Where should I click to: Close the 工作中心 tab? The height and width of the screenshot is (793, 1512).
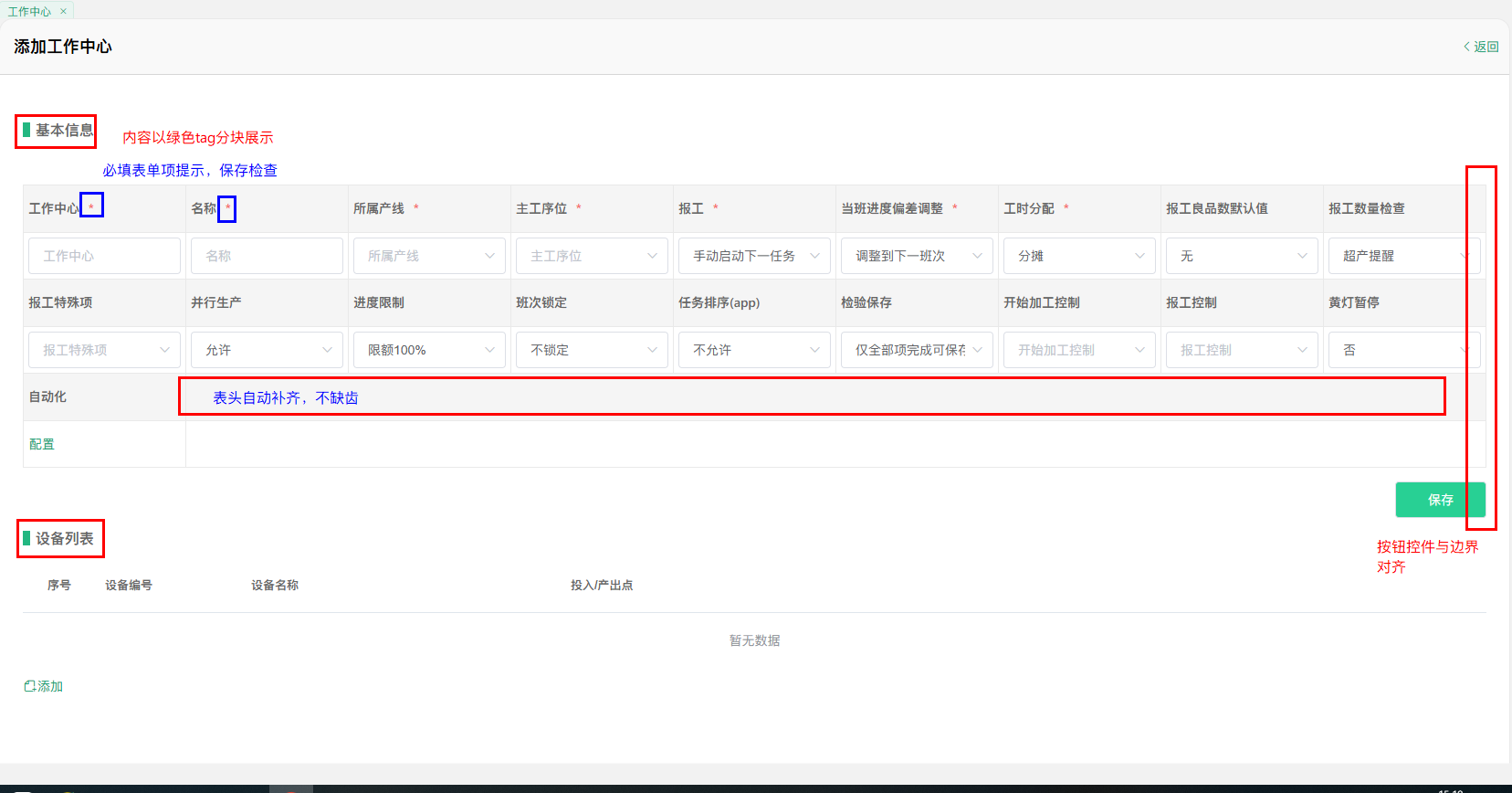63,11
